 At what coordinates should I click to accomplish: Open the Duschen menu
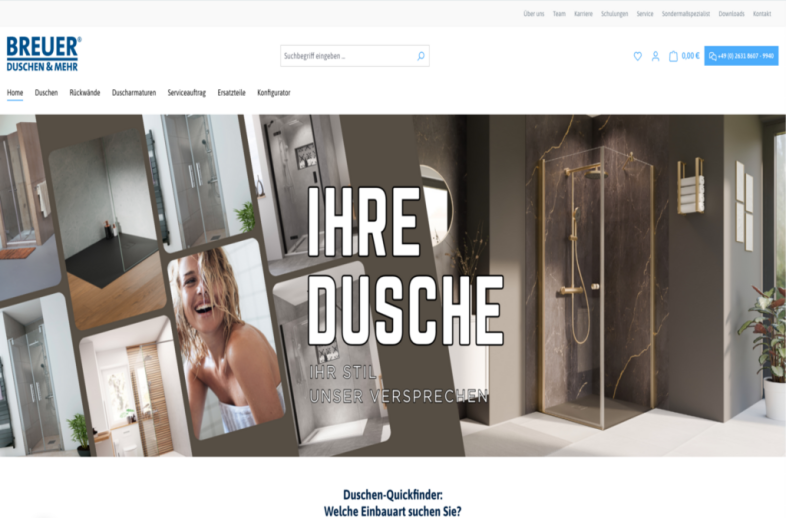(x=46, y=93)
